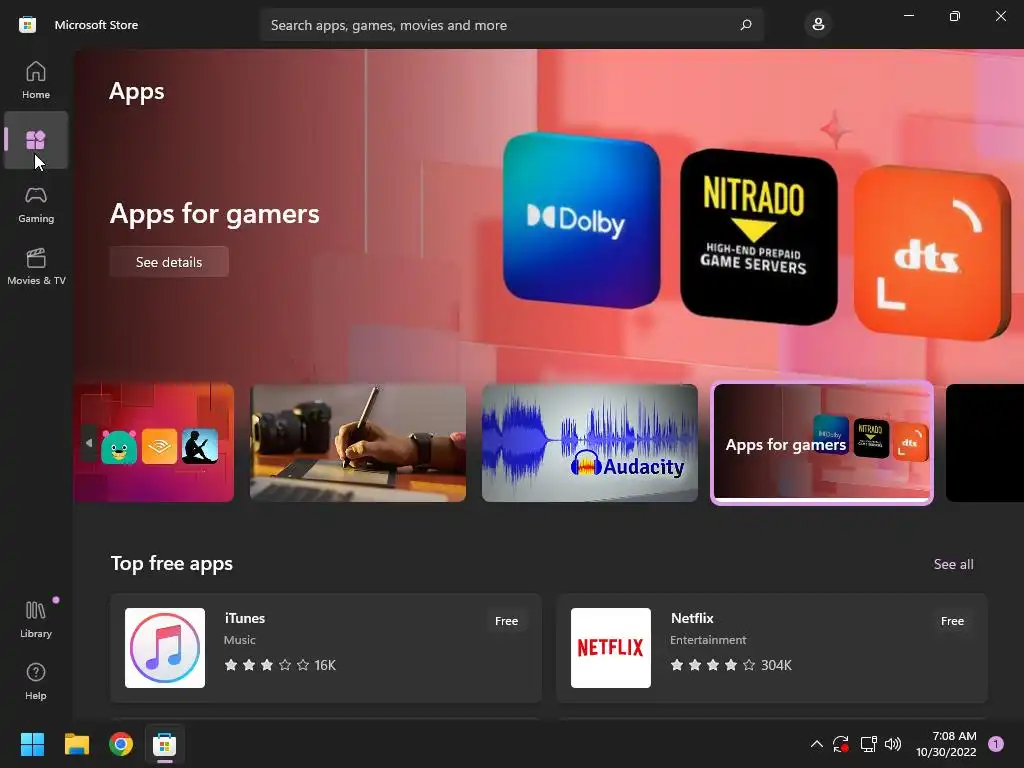
Task: Click the carousel previous arrow
Action: 89,443
